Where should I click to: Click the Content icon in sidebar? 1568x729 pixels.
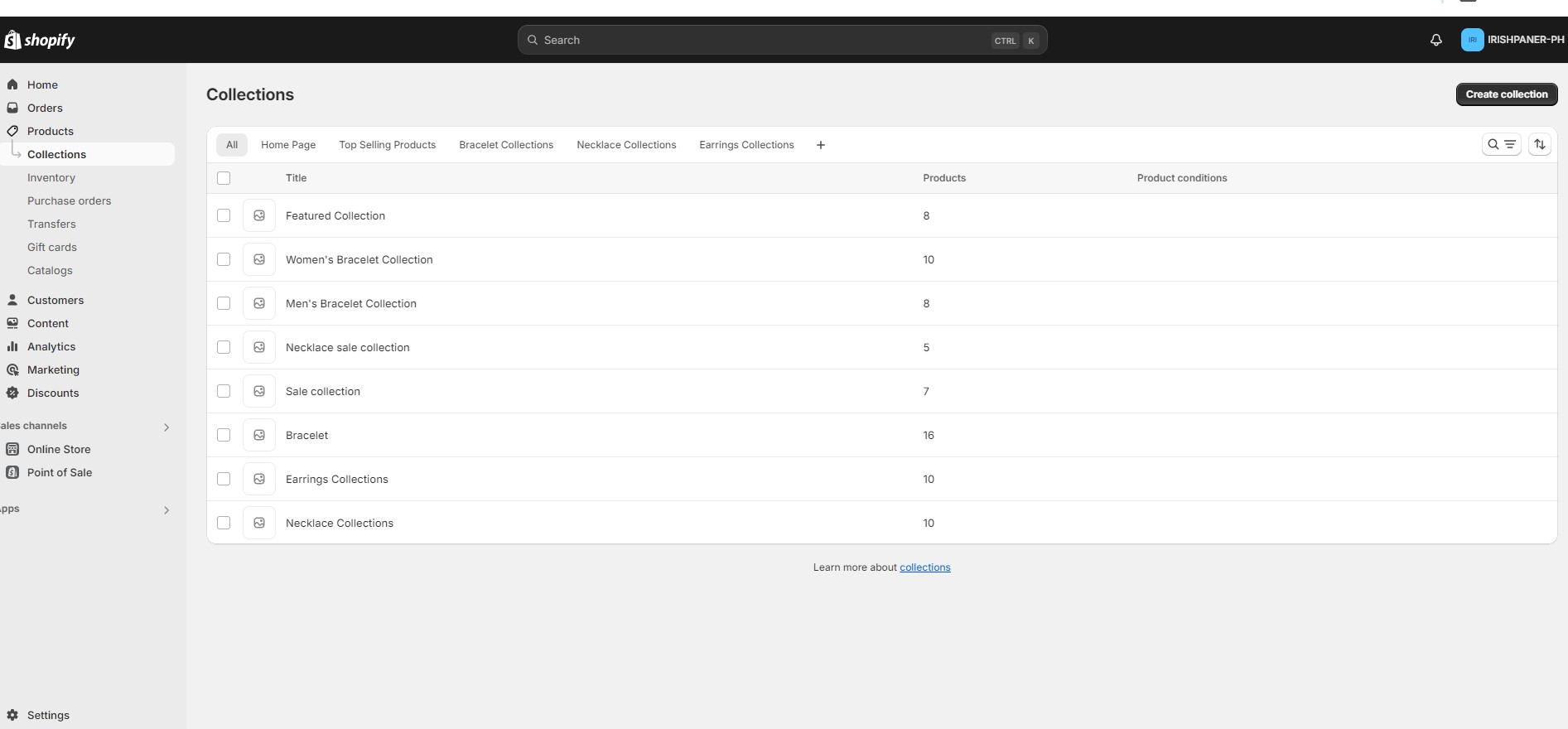tap(12, 323)
